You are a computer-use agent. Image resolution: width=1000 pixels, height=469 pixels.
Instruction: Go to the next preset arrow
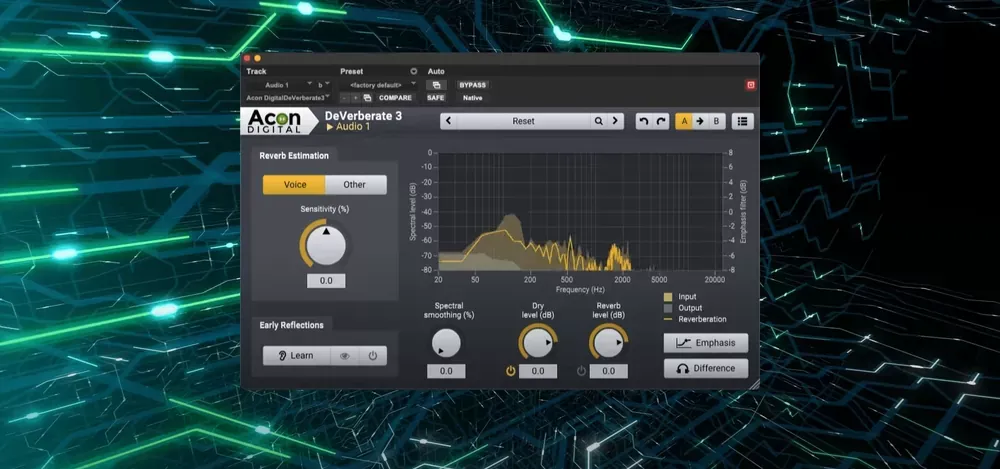(615, 121)
